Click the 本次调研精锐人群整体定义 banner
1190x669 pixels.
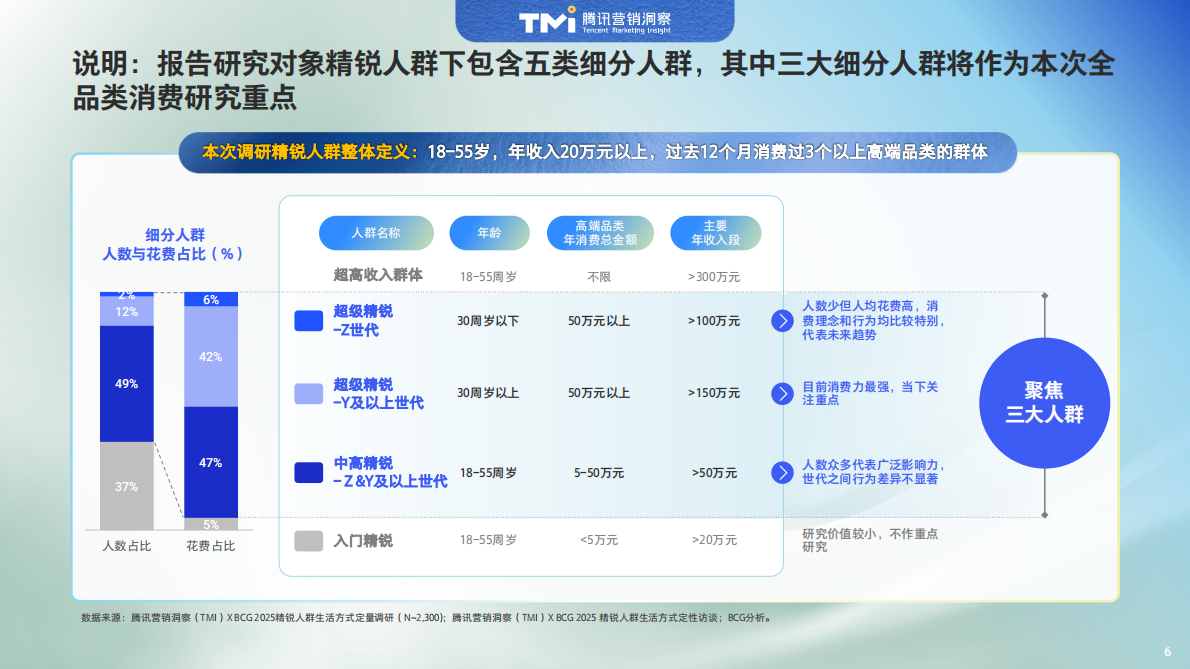(x=597, y=152)
